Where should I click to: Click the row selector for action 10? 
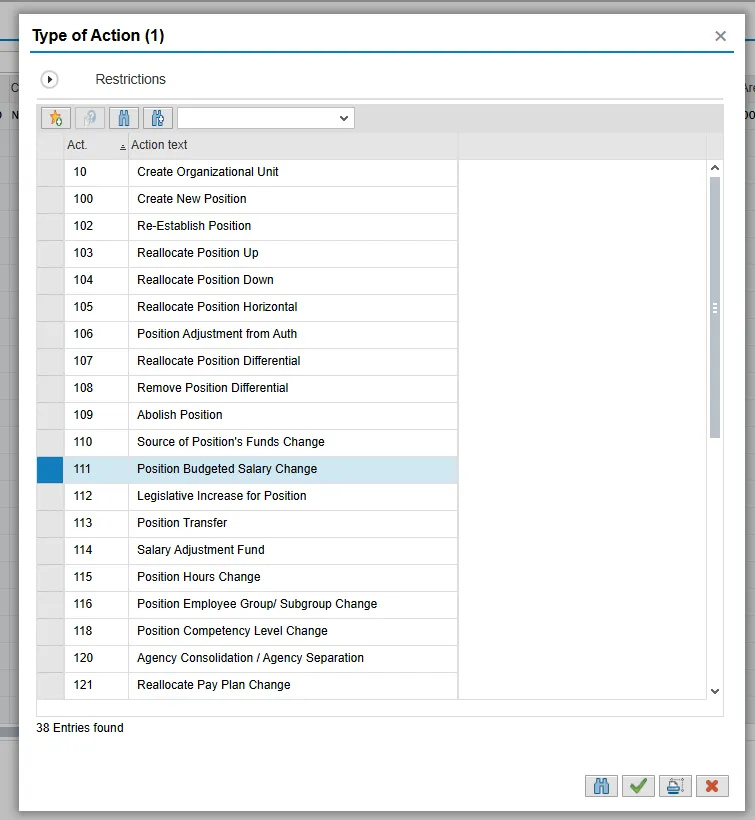pyautogui.click(x=50, y=172)
